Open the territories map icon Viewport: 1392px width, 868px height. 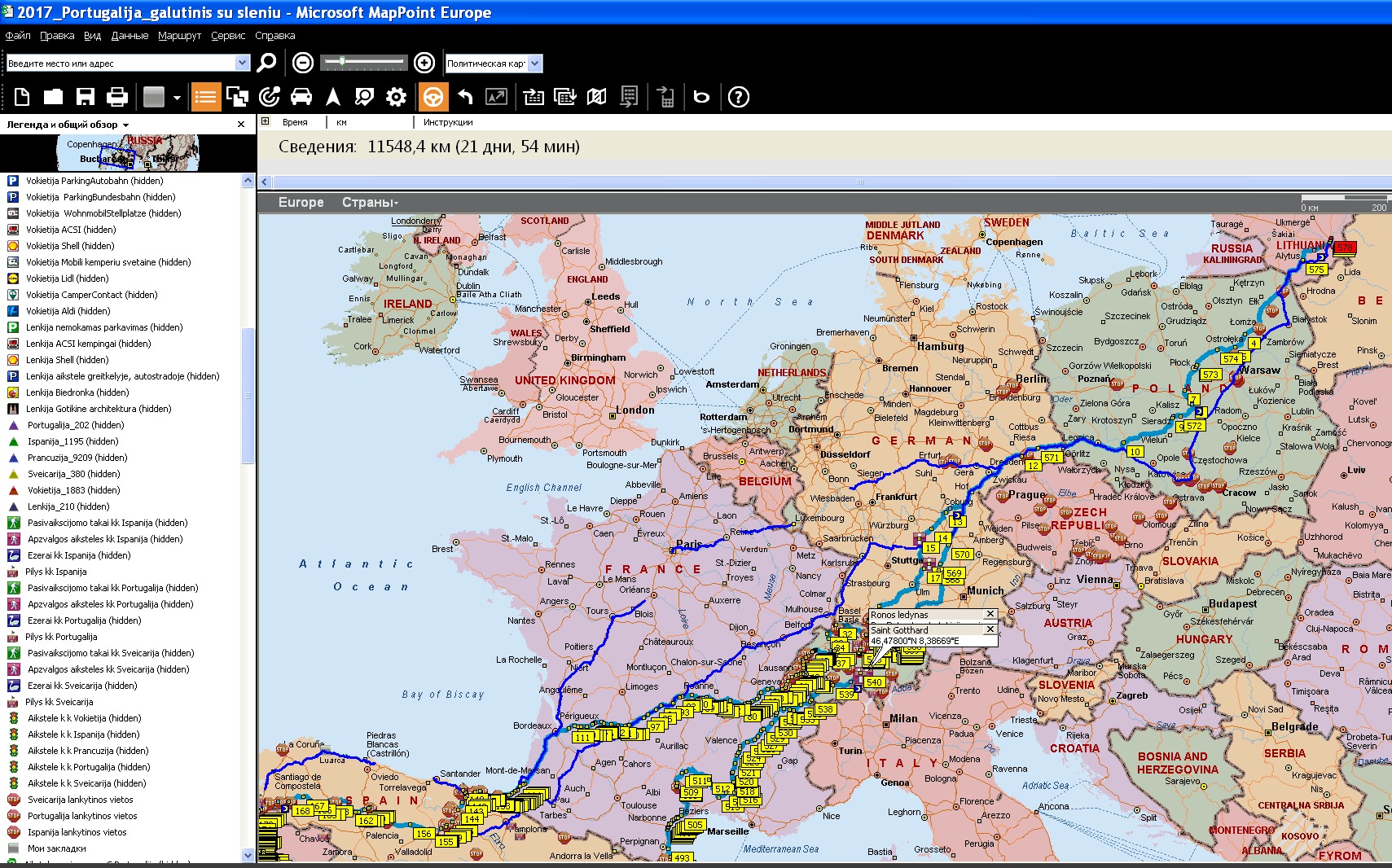click(597, 97)
